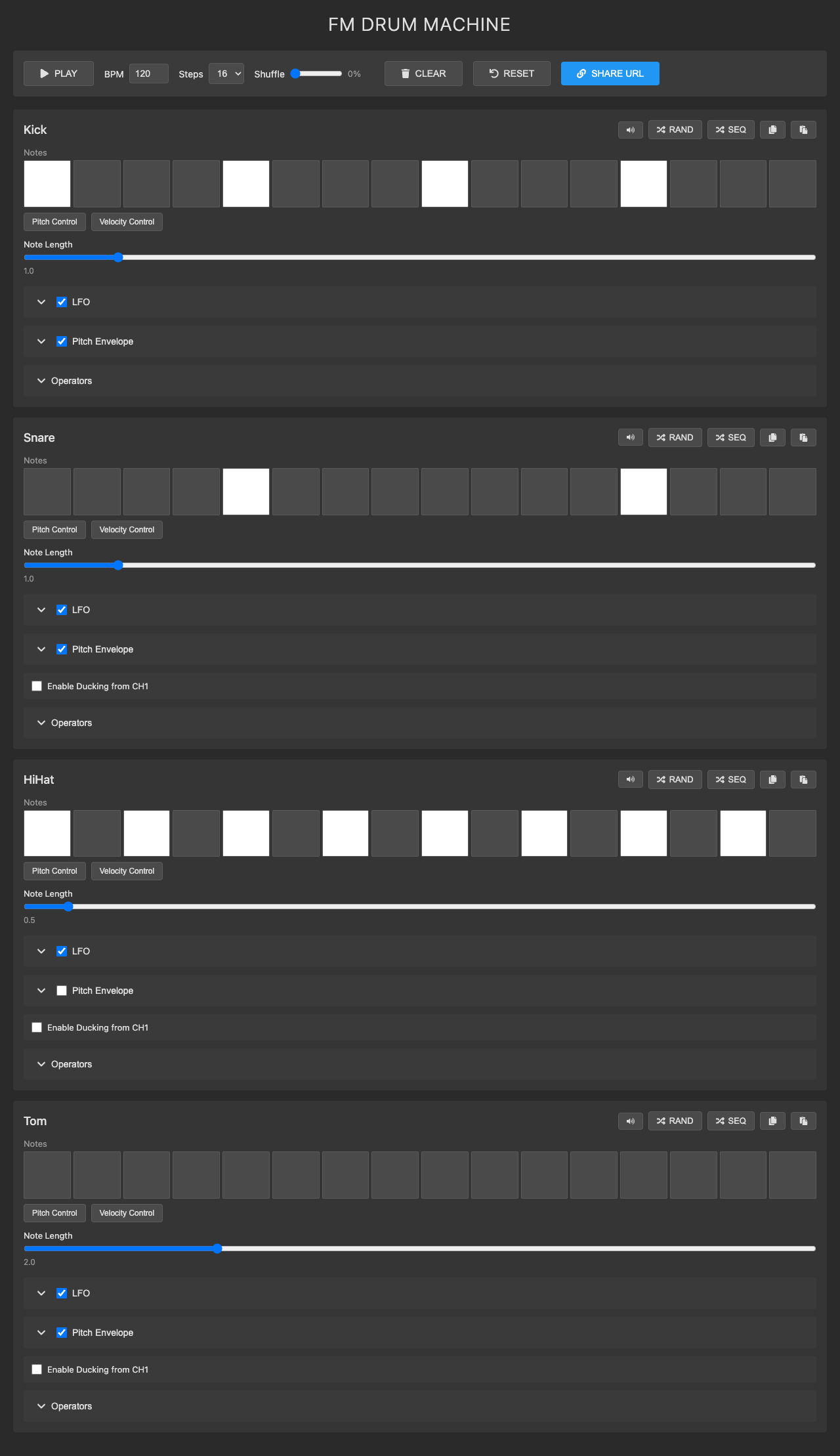Image resolution: width=840 pixels, height=1456 pixels.
Task: Randomize the HiHat sound with RAND
Action: (x=675, y=780)
